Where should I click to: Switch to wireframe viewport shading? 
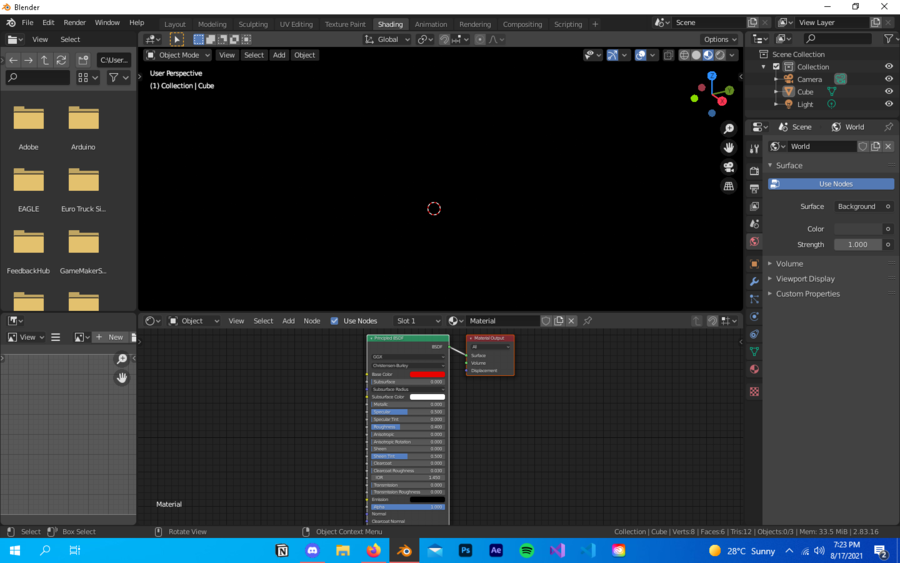point(684,55)
